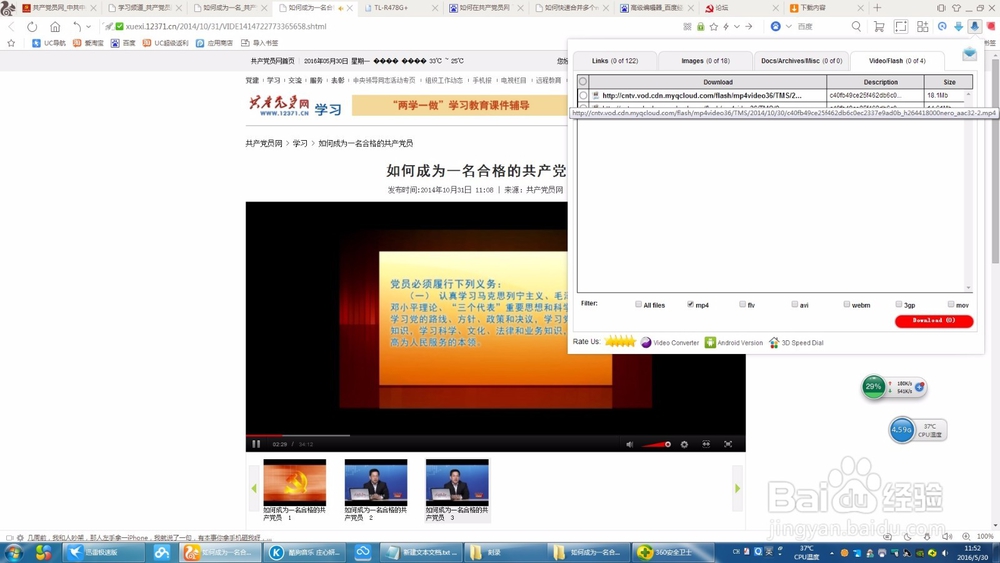
Task: Click the QR code icon in address bar
Action: [687, 27]
